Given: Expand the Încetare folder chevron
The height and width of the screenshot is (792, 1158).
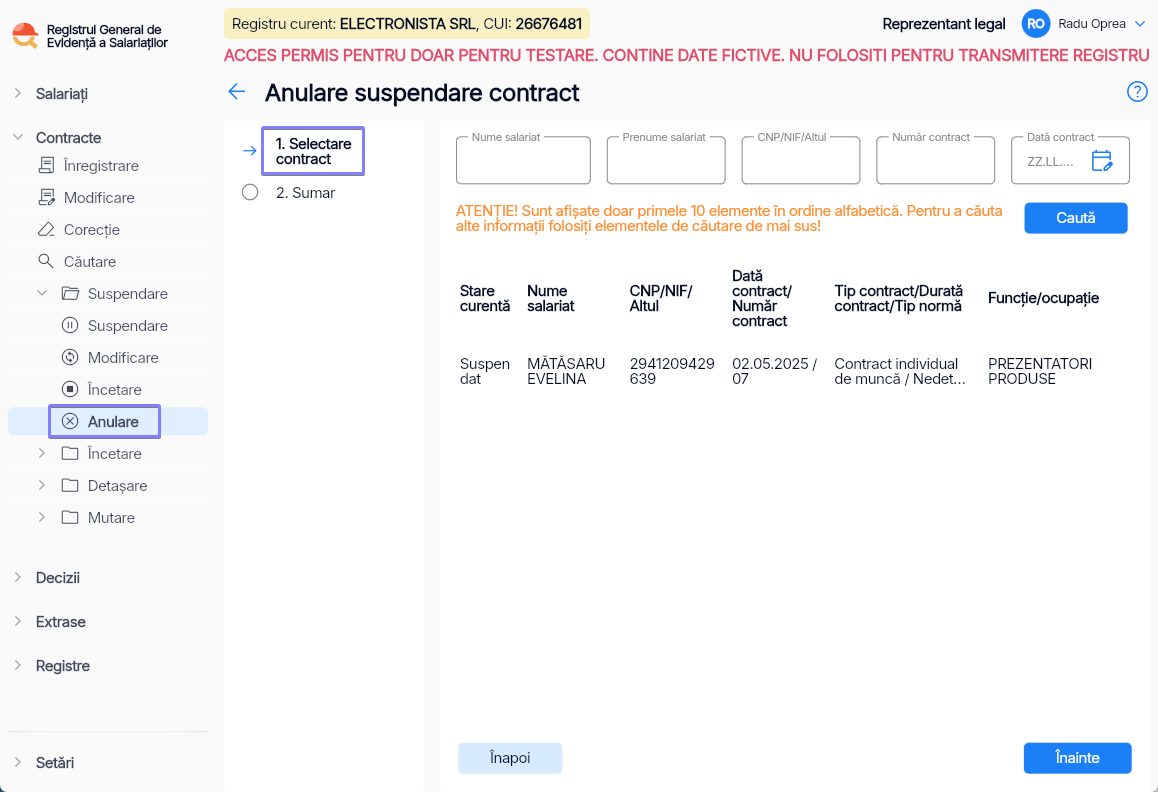Looking at the screenshot, I should point(42,453).
